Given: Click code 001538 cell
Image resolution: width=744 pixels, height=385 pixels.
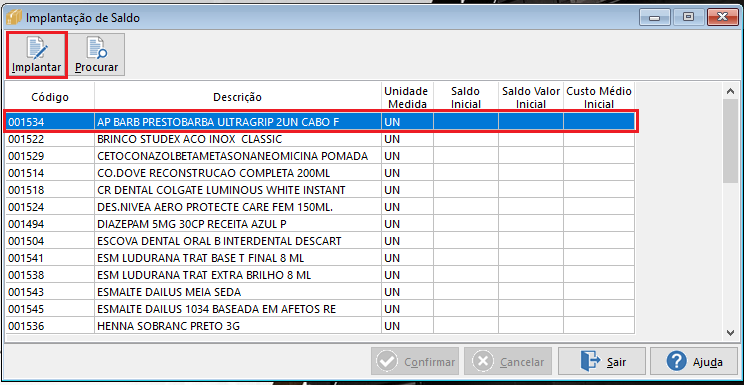Looking at the screenshot, I should [50, 275].
